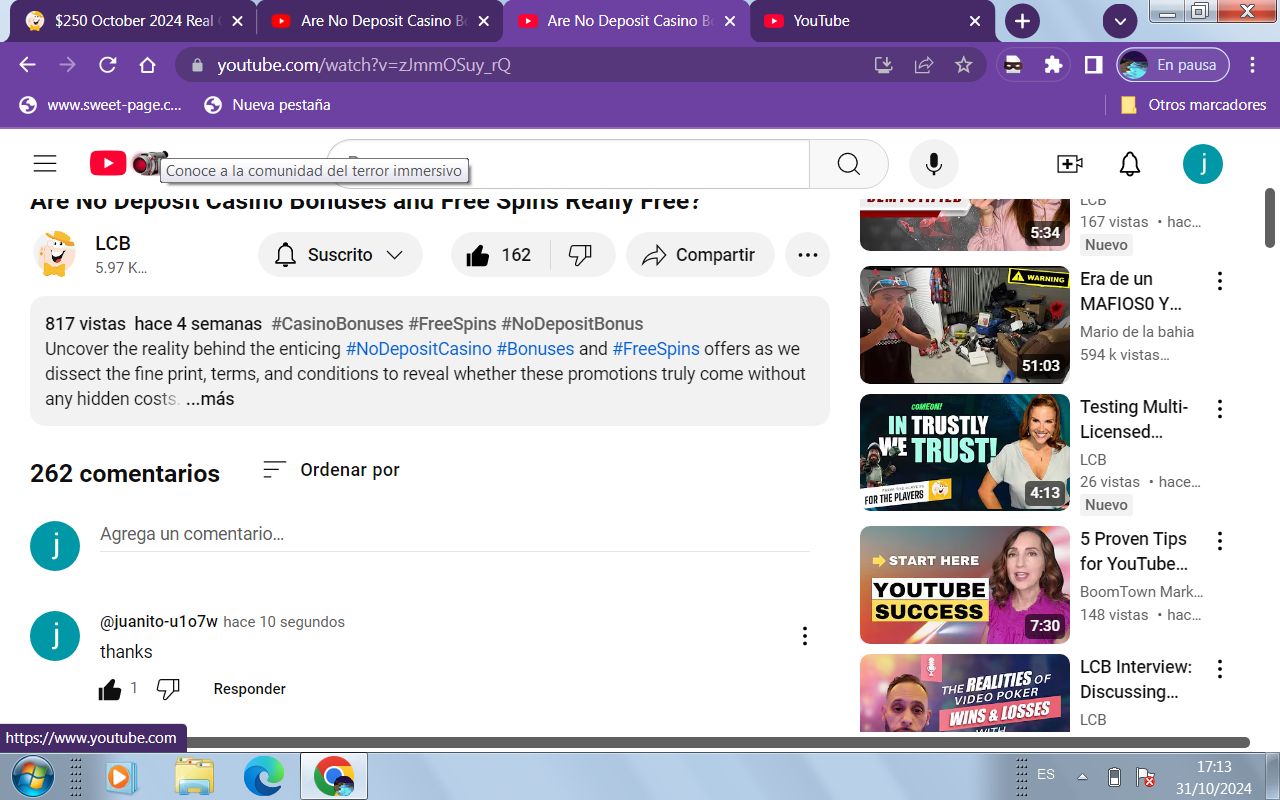Viewport: 1280px width, 800px height.
Task: Reload the current page
Action: click(107, 65)
